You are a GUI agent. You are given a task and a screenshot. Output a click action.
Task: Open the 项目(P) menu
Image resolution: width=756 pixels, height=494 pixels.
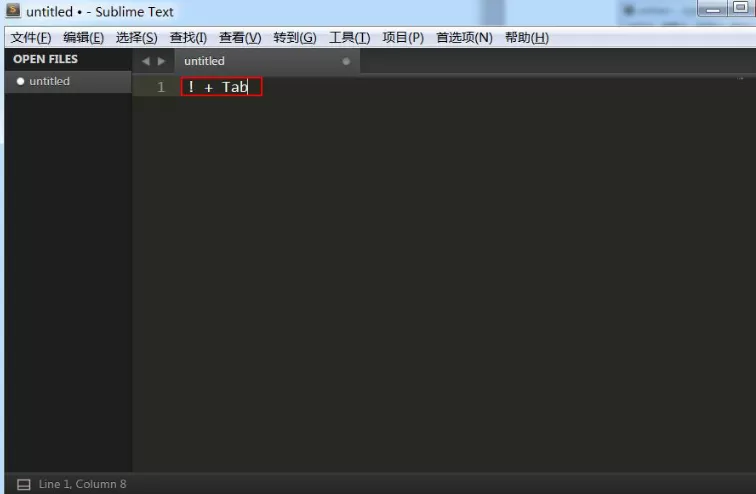[x=403, y=38]
